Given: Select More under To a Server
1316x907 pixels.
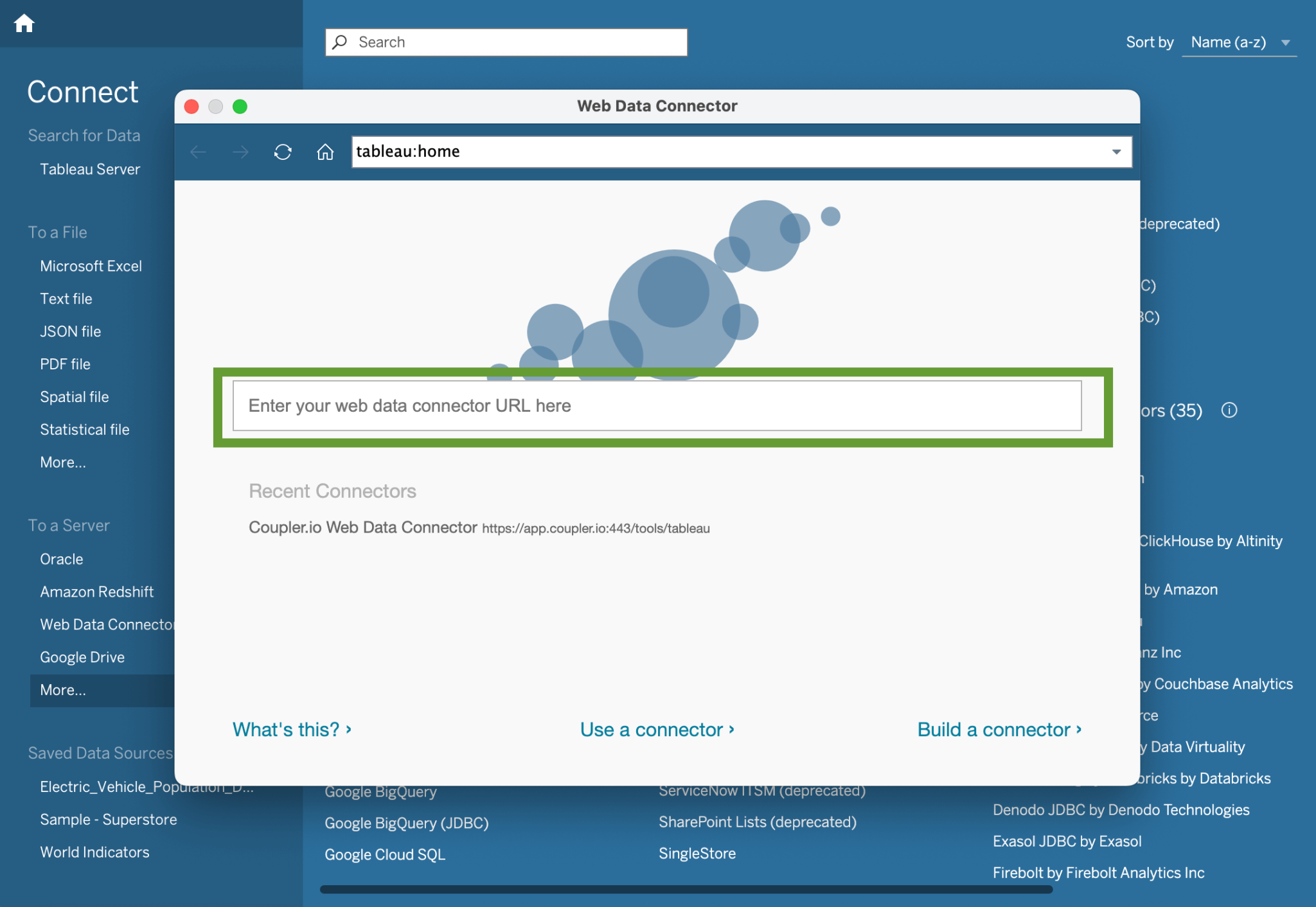Looking at the screenshot, I should click(x=62, y=690).
